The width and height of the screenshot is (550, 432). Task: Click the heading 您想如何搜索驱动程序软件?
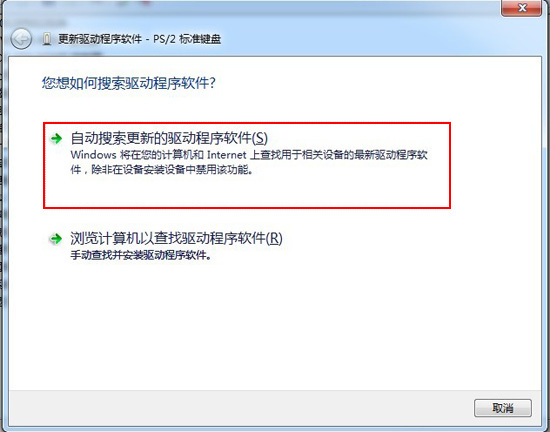click(x=129, y=83)
